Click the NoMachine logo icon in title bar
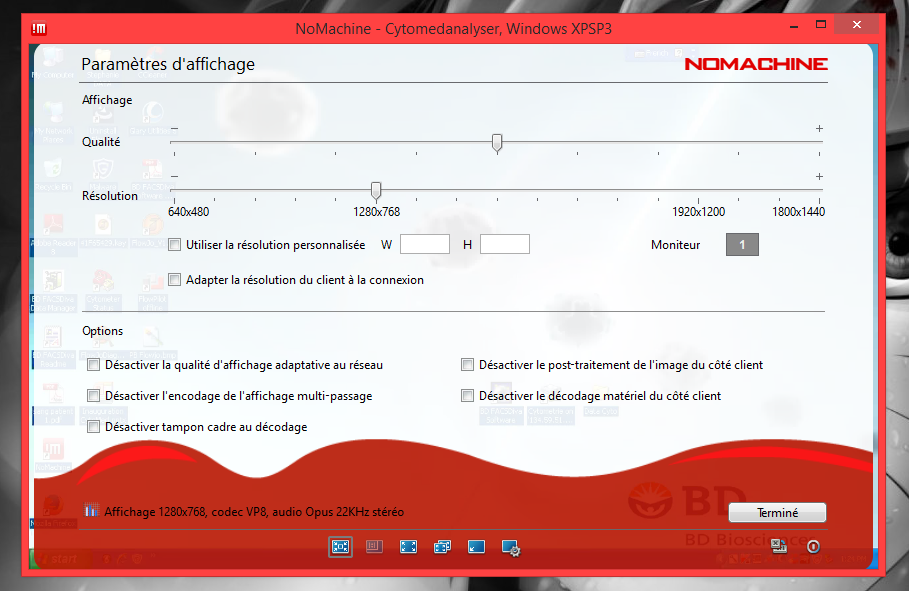 [x=39, y=28]
